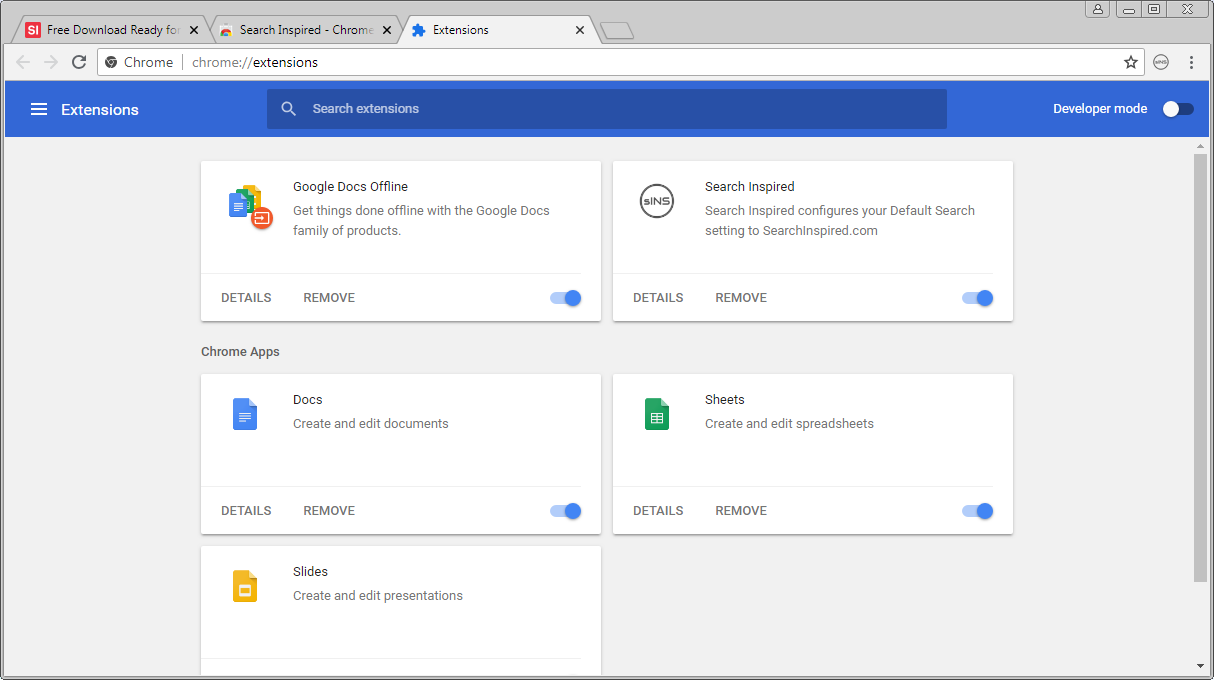Click the 'Create and edit presentations' description

tap(378, 596)
